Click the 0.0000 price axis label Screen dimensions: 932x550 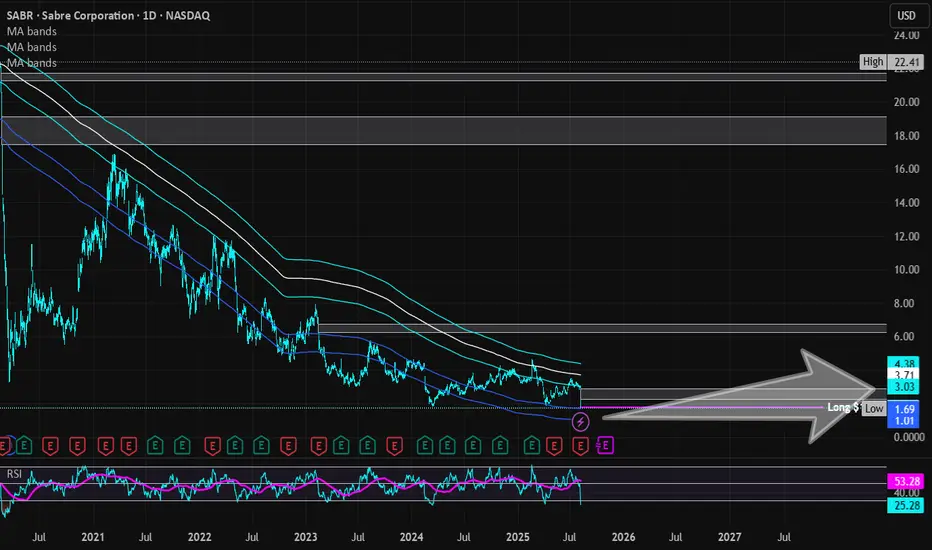point(909,437)
